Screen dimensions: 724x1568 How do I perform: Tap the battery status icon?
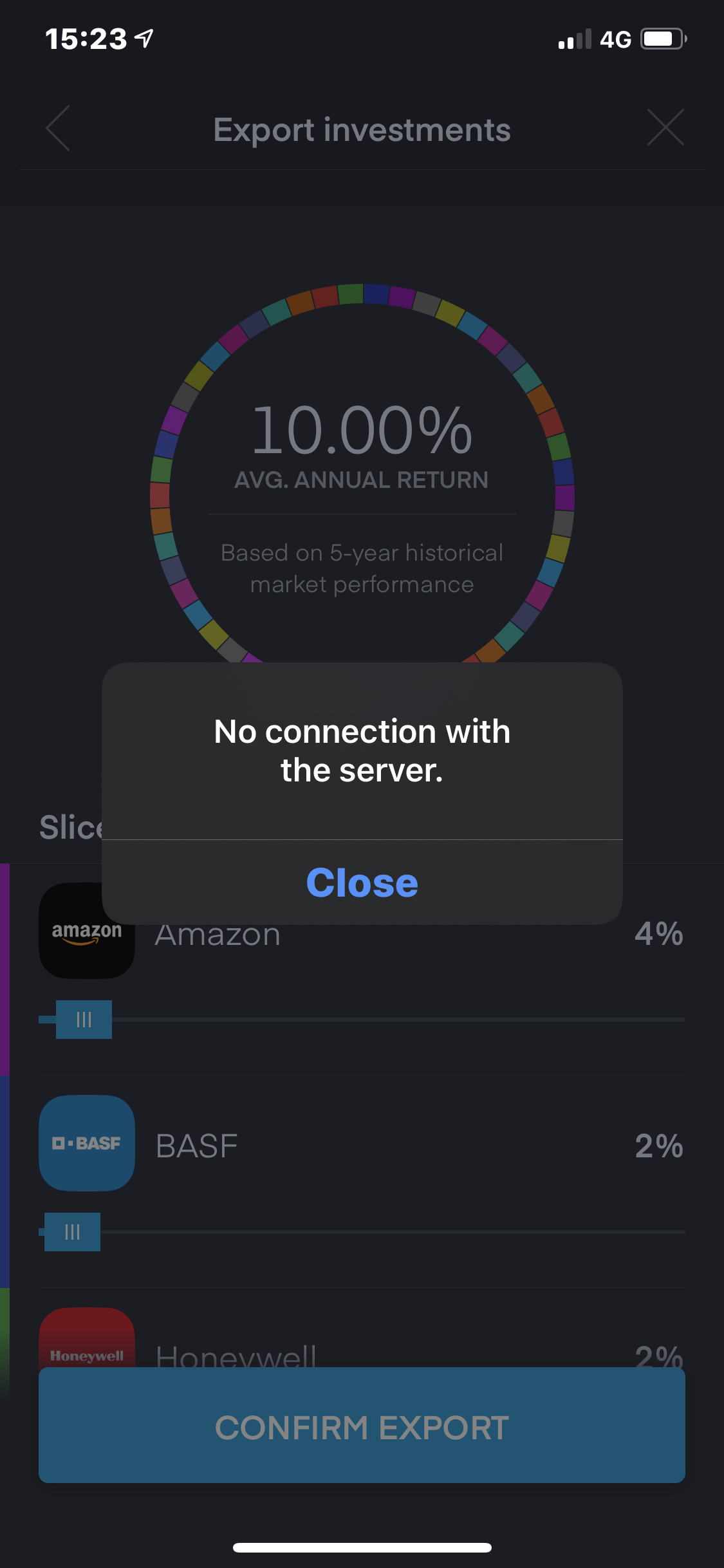[x=664, y=39]
